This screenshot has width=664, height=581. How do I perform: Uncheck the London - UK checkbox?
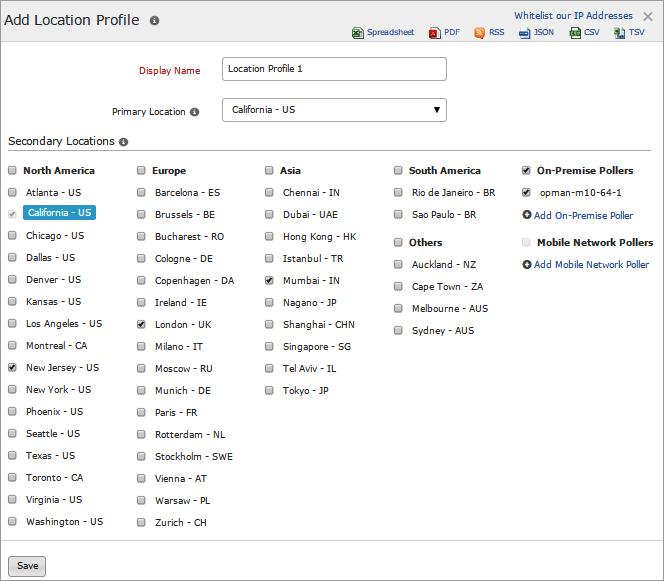142,324
